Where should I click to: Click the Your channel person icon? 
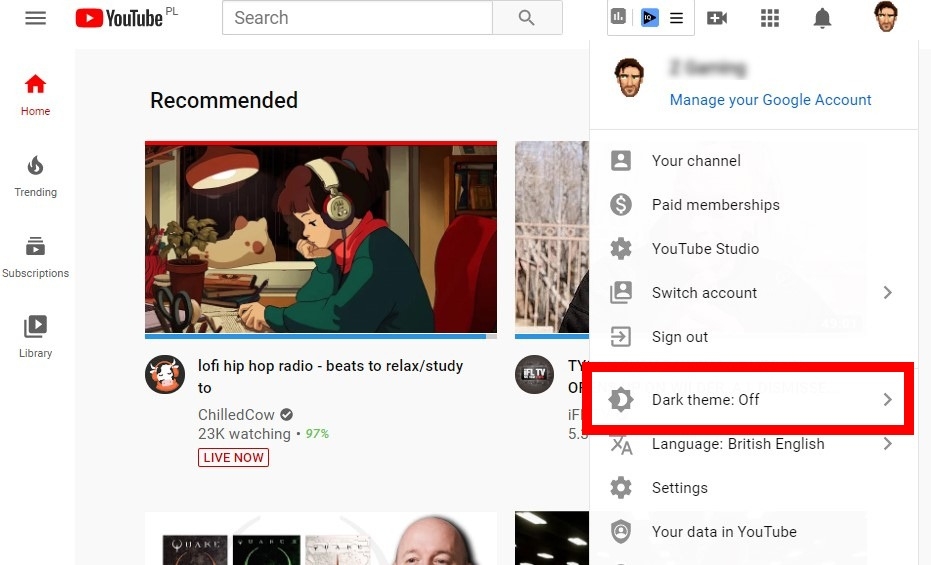tap(620, 161)
